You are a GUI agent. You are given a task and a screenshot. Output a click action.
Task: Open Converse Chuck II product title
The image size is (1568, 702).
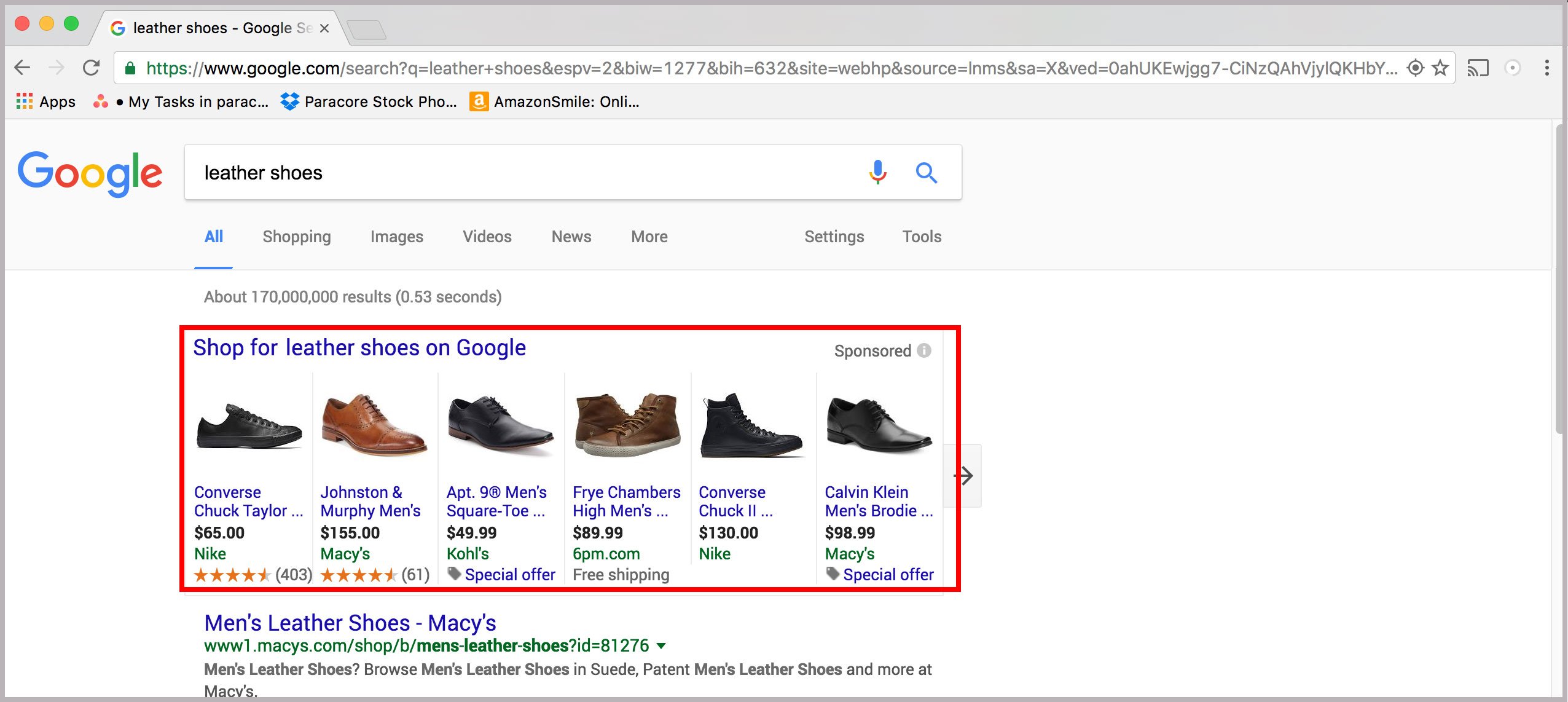pyautogui.click(x=735, y=502)
